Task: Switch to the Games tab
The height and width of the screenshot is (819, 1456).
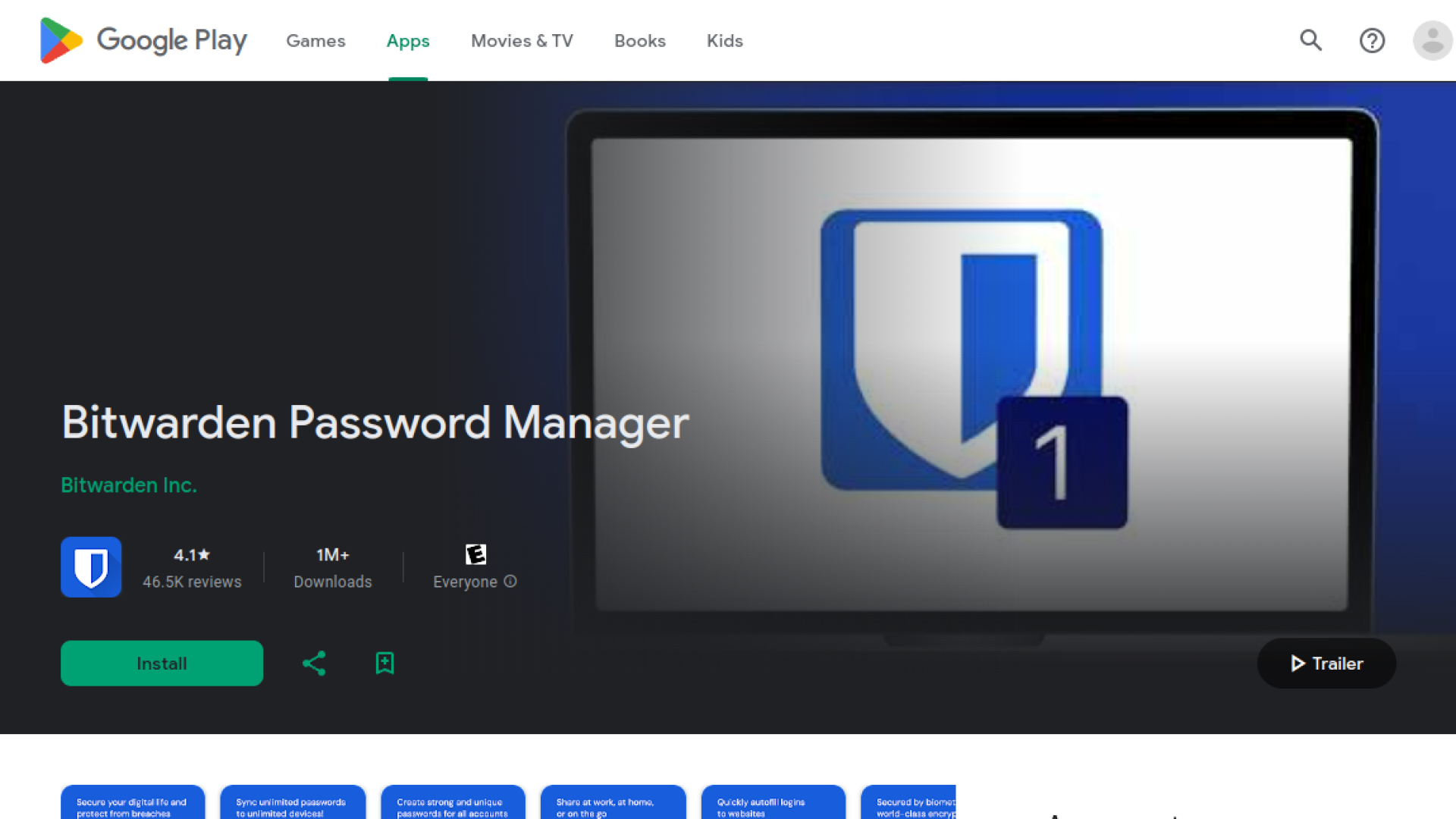Action: pos(315,41)
